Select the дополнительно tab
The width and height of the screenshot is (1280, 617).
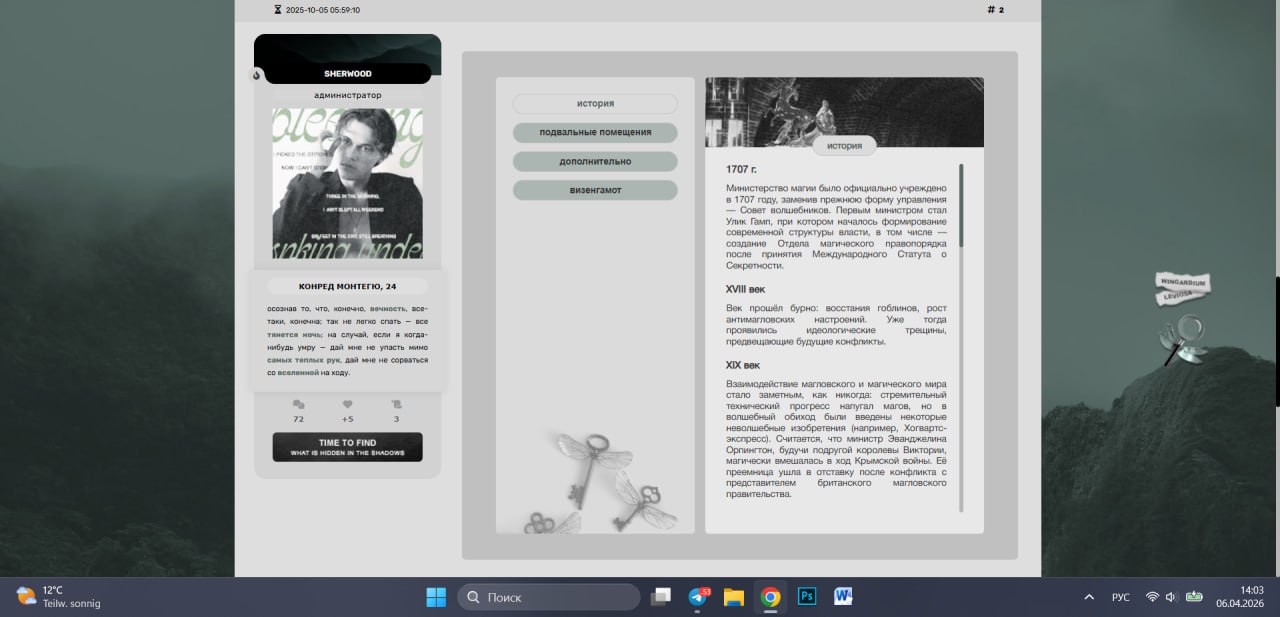(x=595, y=161)
